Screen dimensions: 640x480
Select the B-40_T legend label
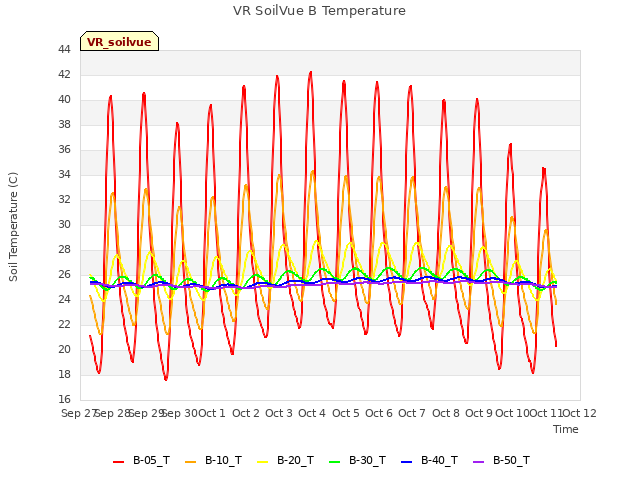pos(440,460)
